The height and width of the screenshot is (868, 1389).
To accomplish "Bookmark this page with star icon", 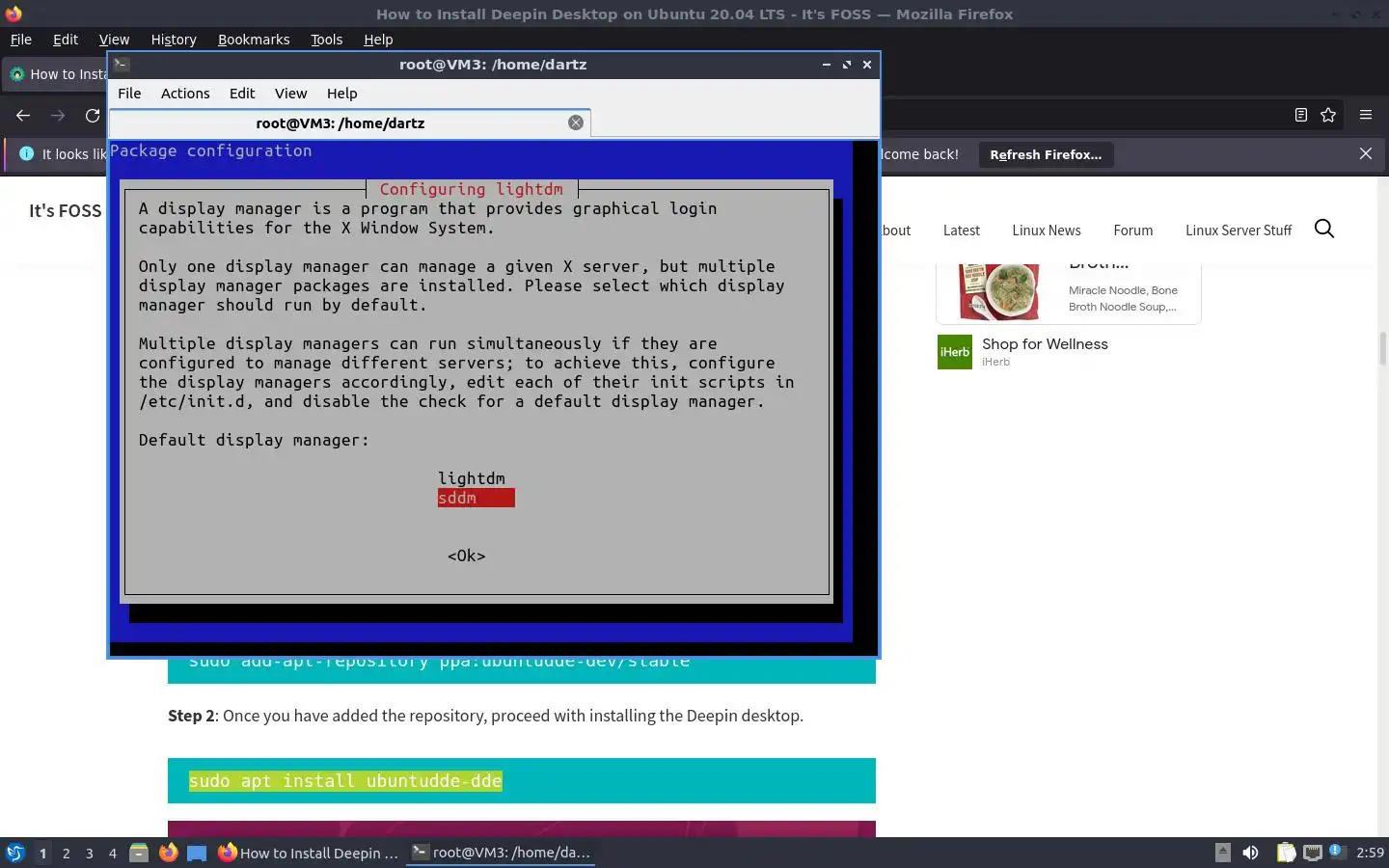I will 1328,115.
